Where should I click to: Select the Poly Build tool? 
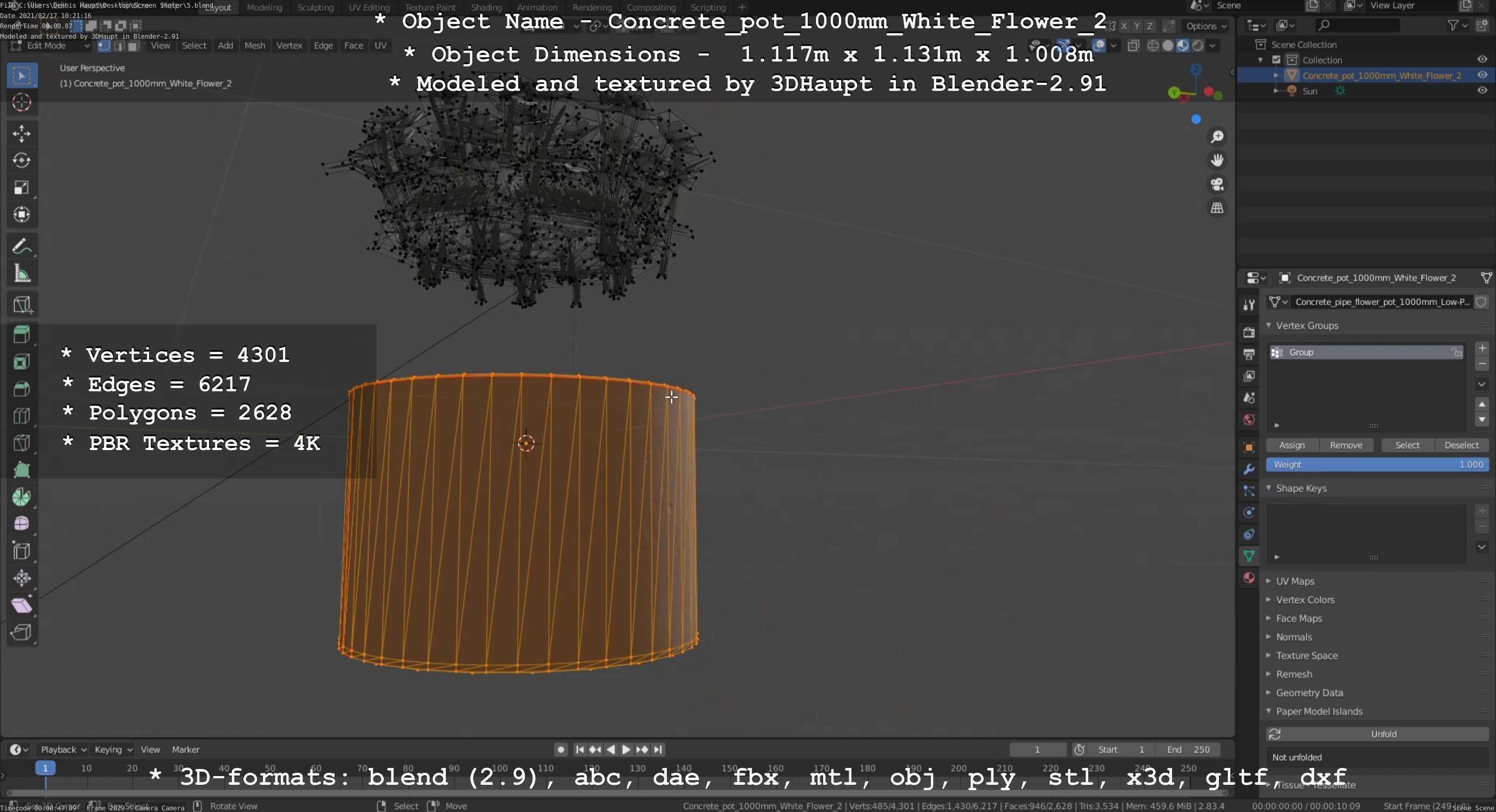(22, 470)
